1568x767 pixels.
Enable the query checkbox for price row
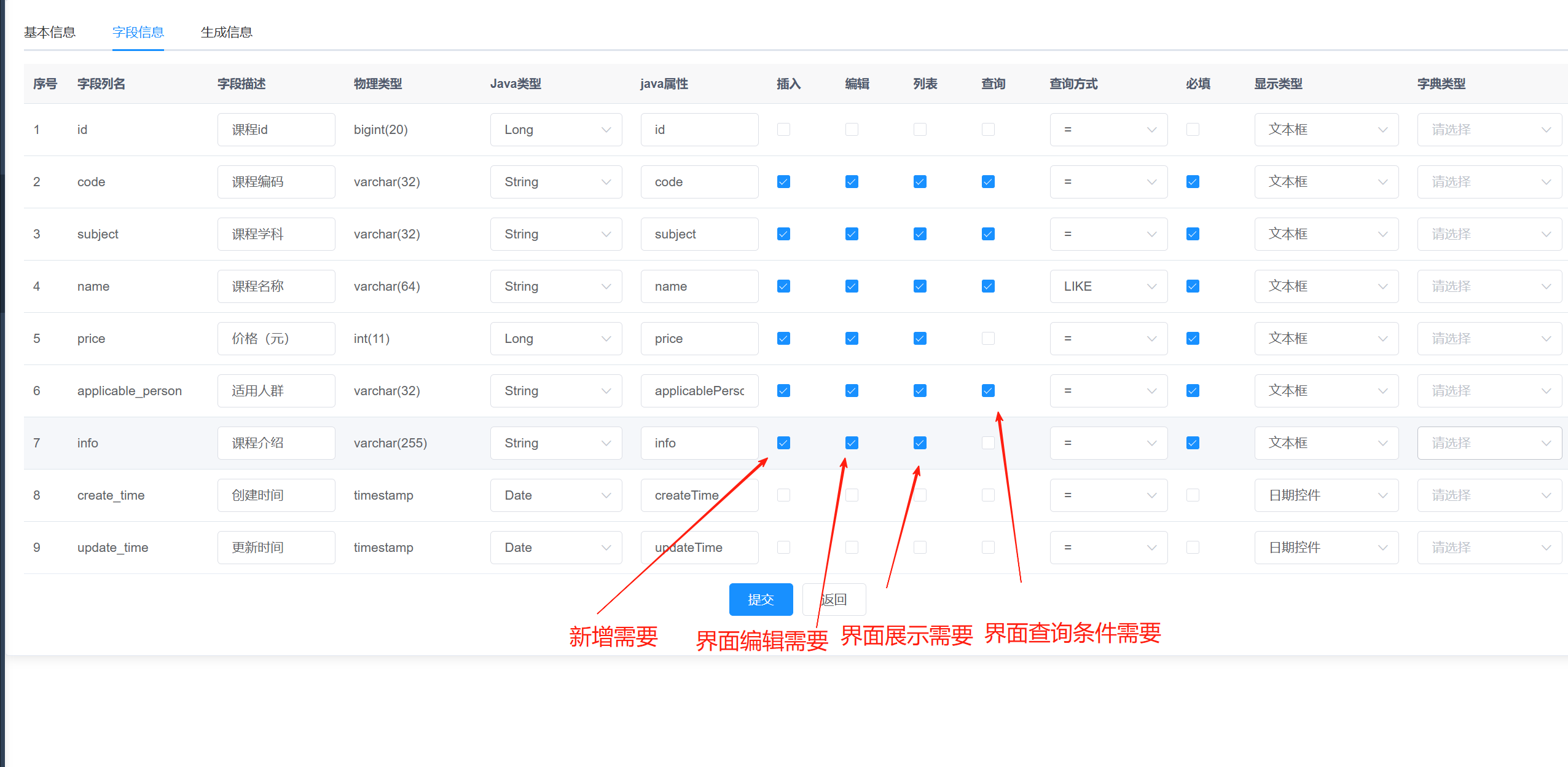988,339
